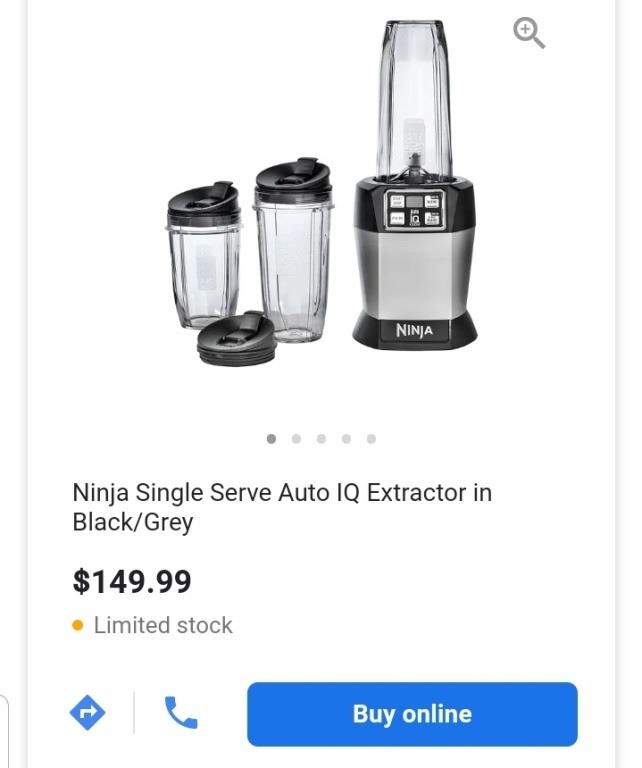Click the blender's Auto IQ control panel
Viewport: 642px width, 768px height.
click(x=415, y=209)
